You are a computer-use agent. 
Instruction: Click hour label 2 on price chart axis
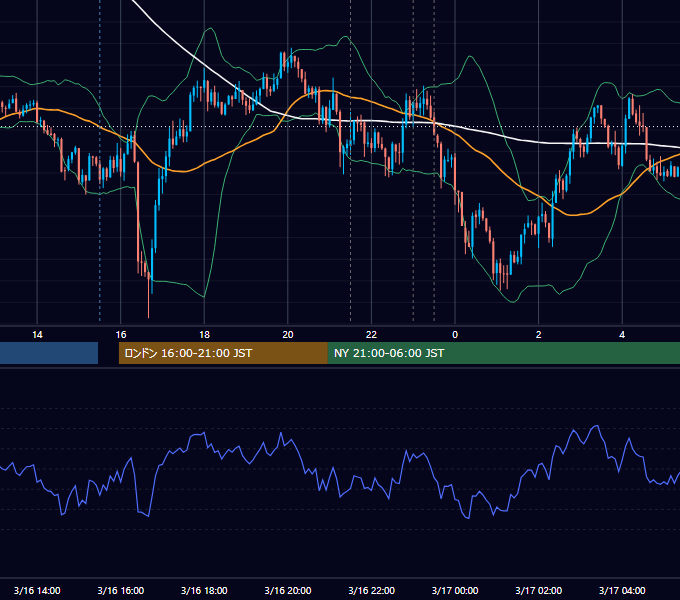tap(539, 335)
